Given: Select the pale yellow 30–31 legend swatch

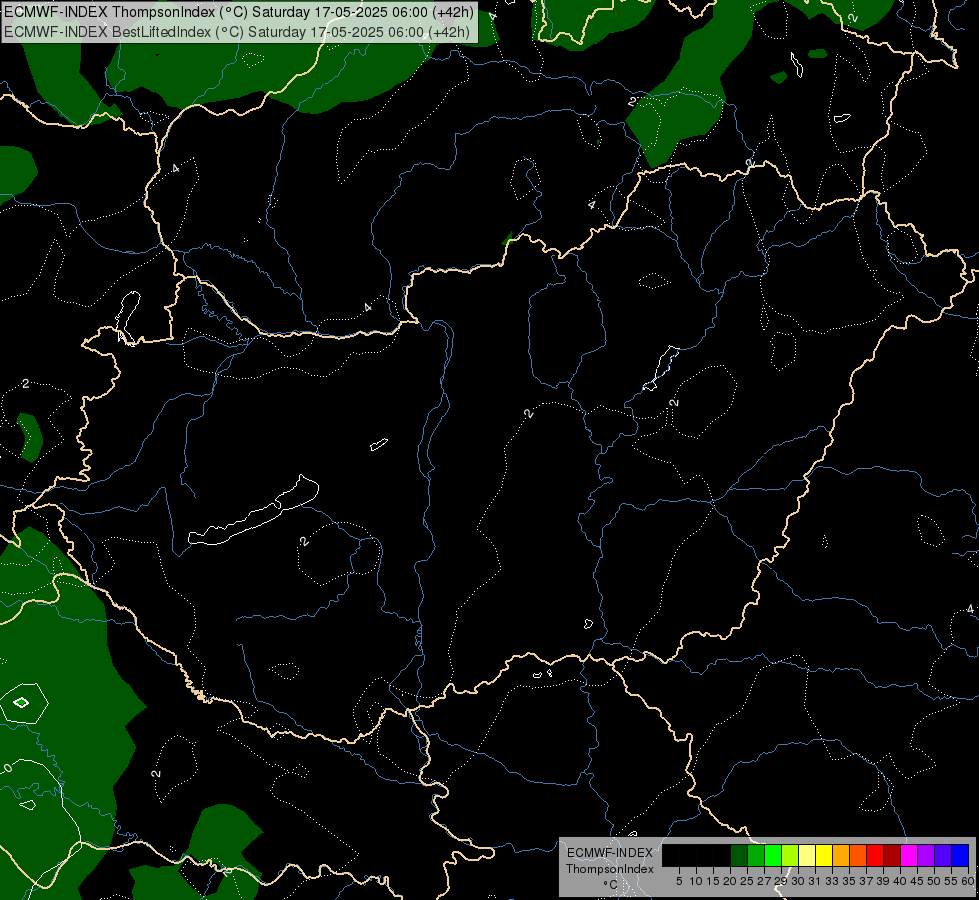Looking at the screenshot, I should pyautogui.click(x=807, y=855).
